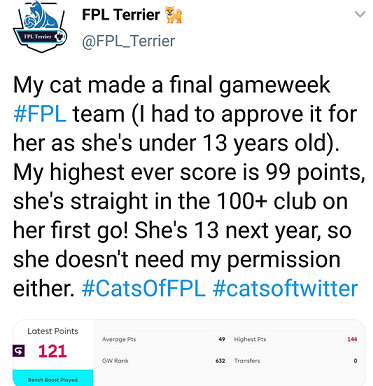This screenshot has width=373, height=386.
Task: Select the Latest Points heading
Action: [53, 331]
